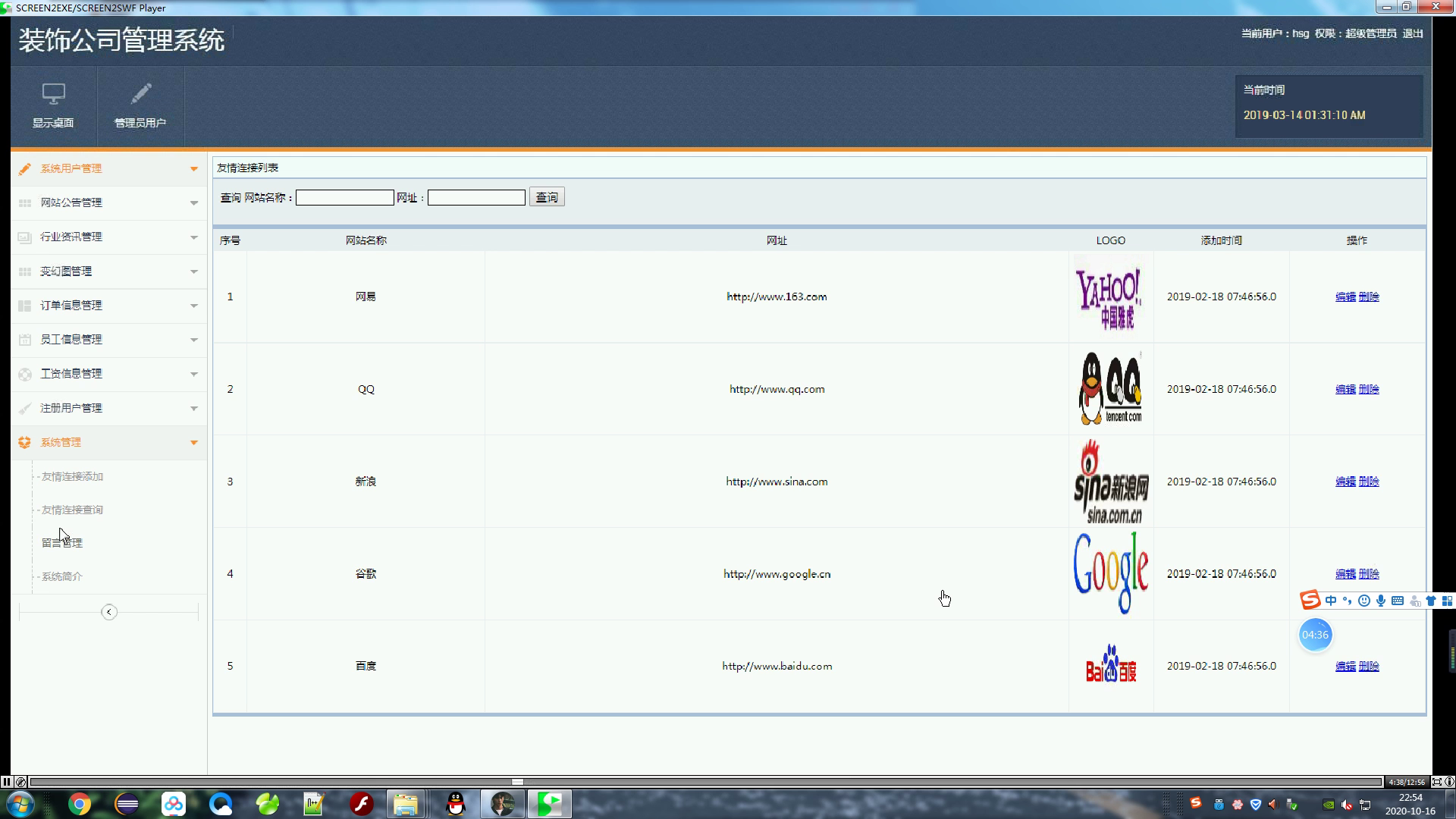
Task: Click the http://www.qq.com URL text
Action: pos(777,389)
